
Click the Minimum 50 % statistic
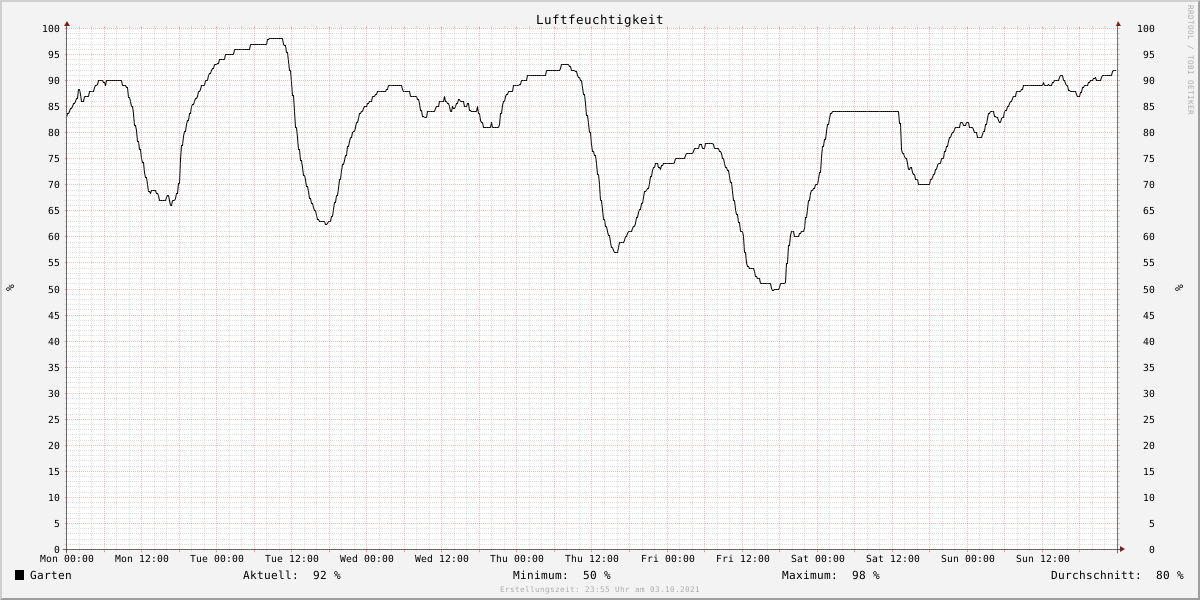coord(562,575)
